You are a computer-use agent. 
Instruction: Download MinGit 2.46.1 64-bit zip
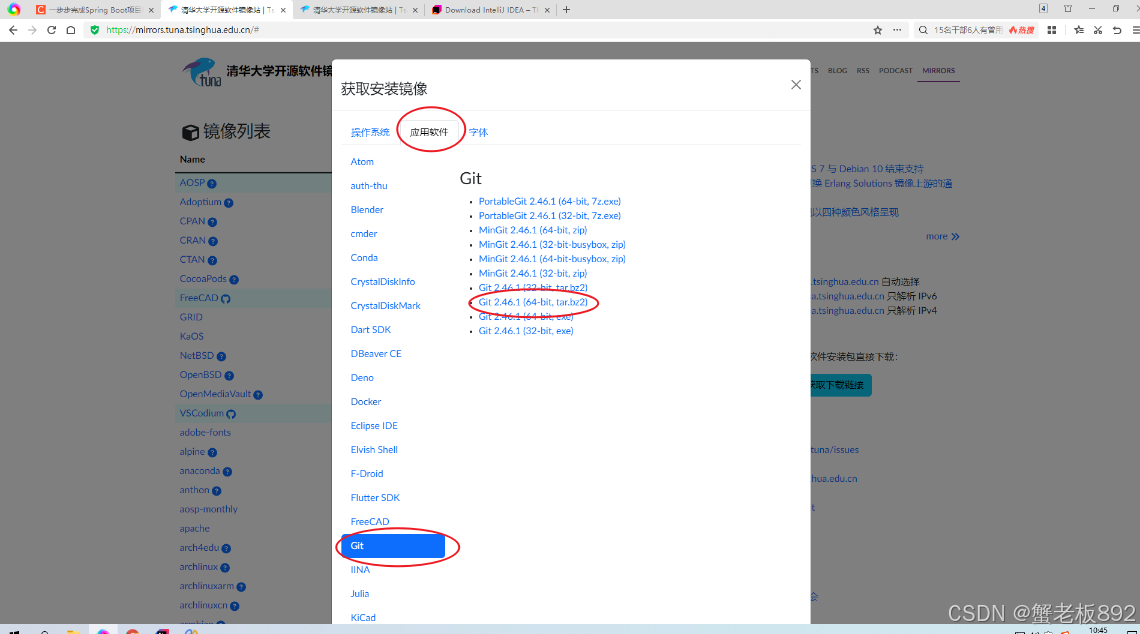pyautogui.click(x=533, y=230)
